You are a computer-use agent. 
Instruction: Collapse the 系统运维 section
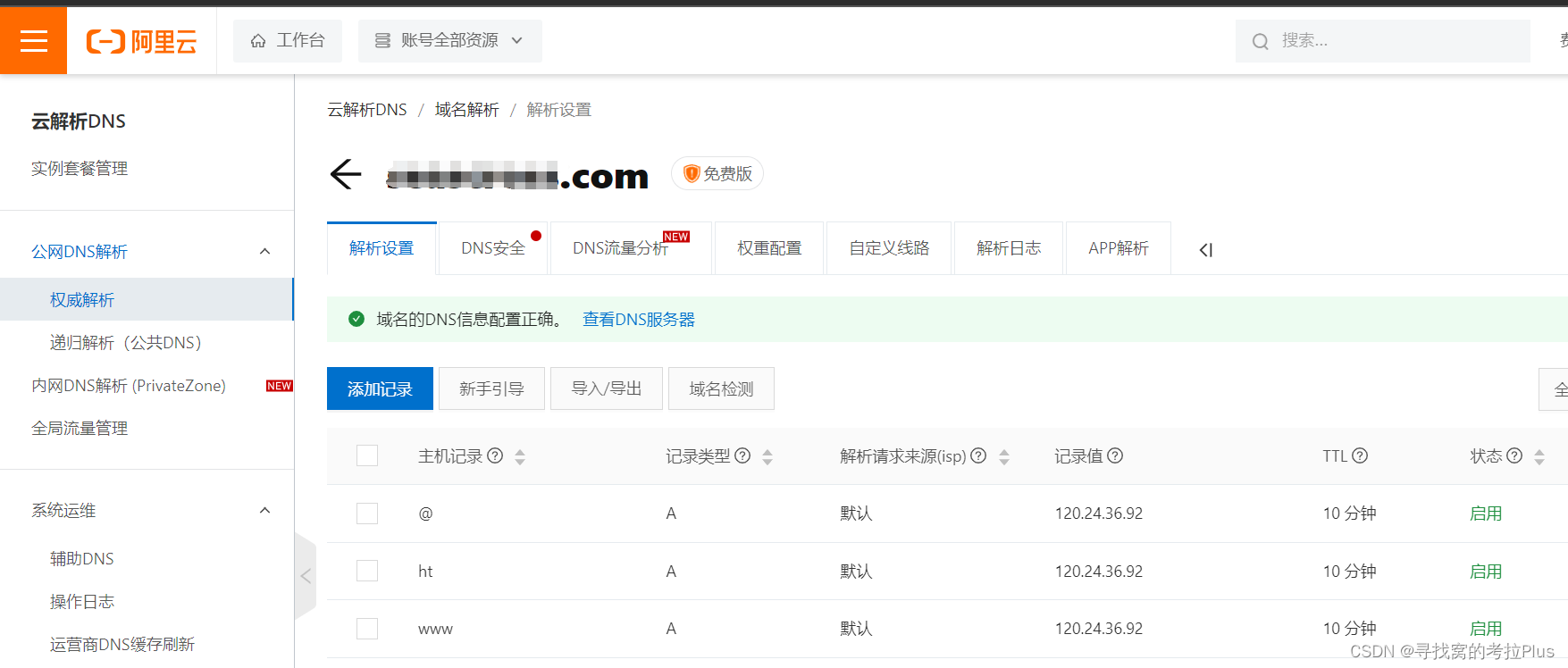264,510
